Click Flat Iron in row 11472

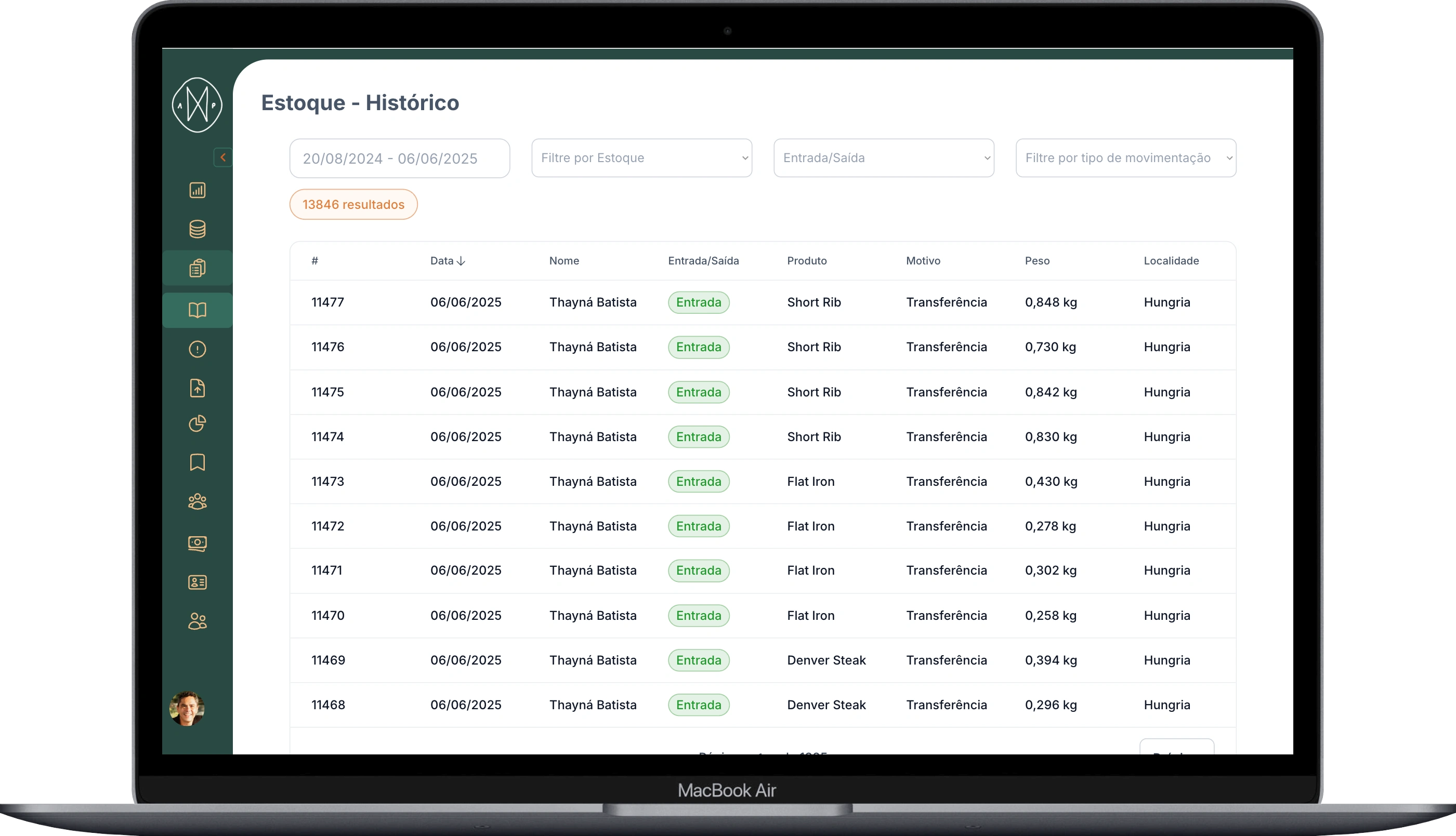click(x=810, y=526)
